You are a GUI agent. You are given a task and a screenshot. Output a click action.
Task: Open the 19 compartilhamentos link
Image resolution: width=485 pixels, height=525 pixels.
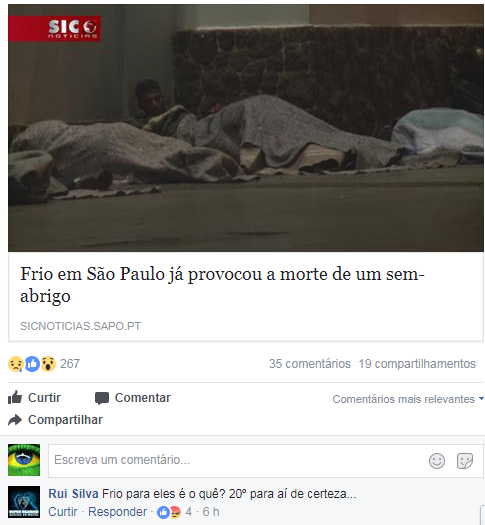417,364
